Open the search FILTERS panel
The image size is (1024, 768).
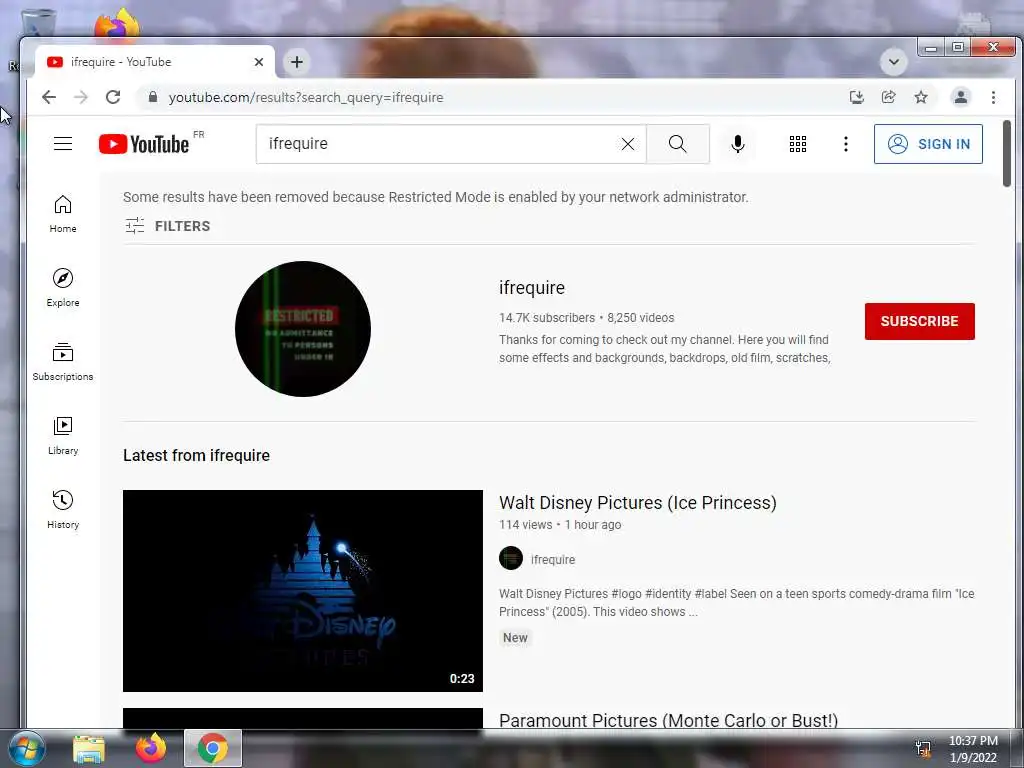[168, 226]
